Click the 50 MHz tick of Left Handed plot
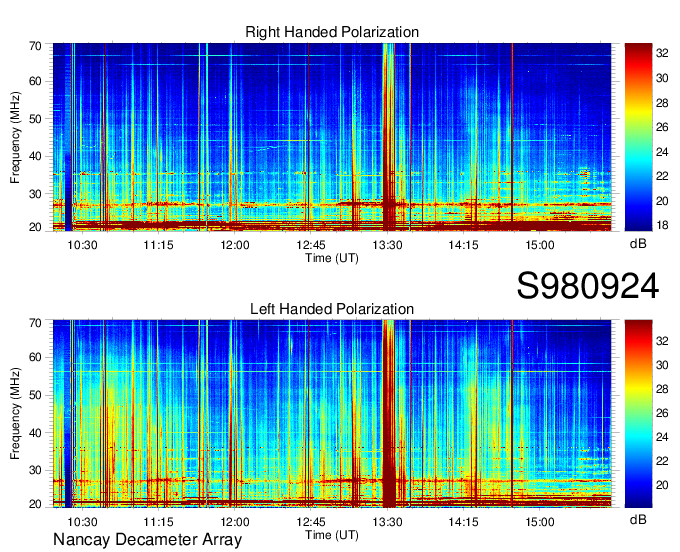This screenshot has height=552, width=680. (x=35, y=395)
